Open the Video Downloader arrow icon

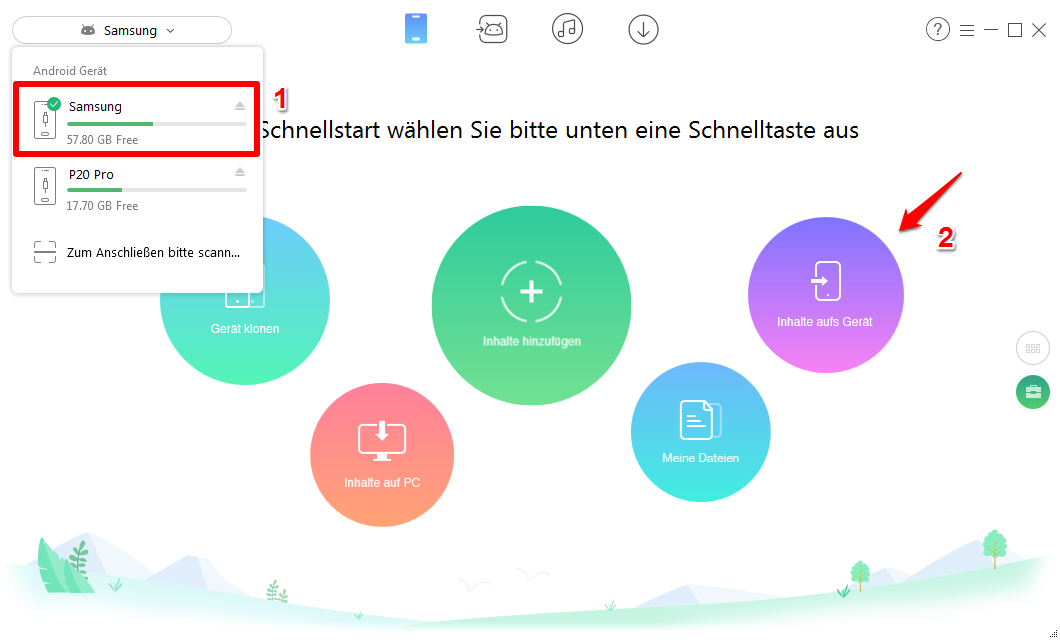643,29
